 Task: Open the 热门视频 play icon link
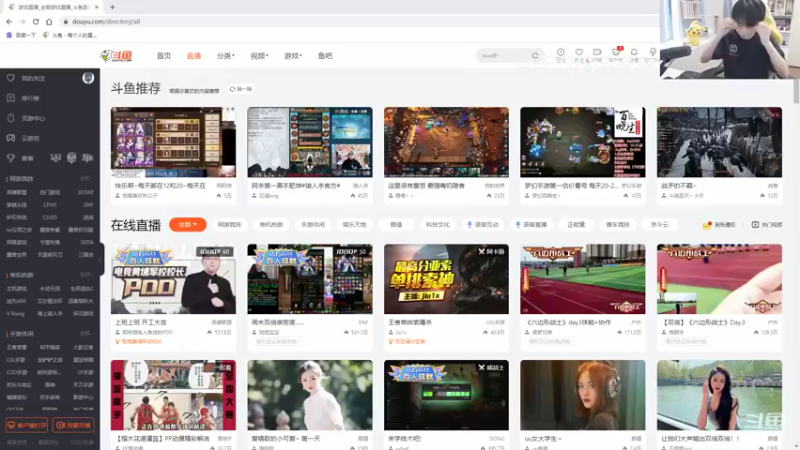767,224
